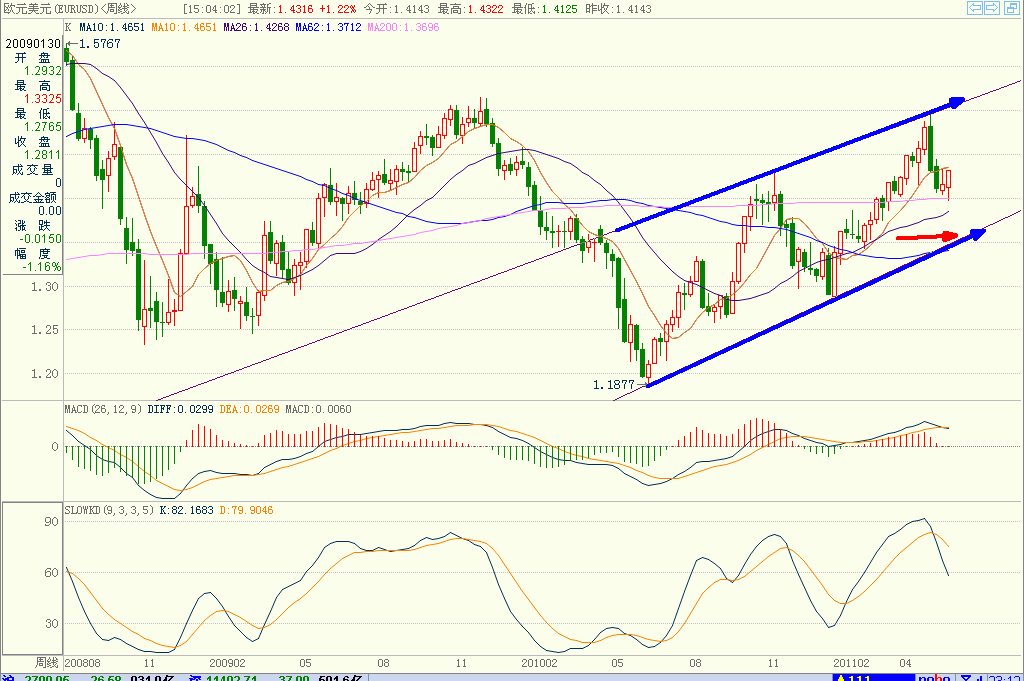Click the 周线 label beside the time axis

tap(46, 663)
